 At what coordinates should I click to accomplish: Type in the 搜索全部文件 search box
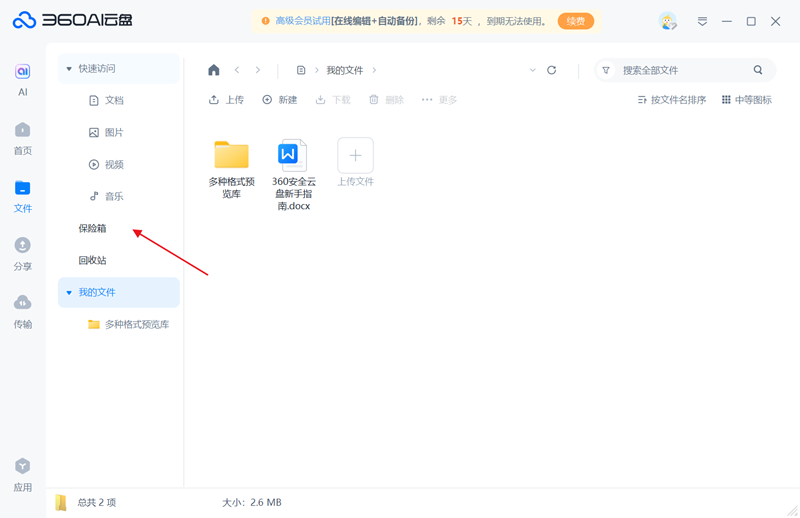pos(680,70)
